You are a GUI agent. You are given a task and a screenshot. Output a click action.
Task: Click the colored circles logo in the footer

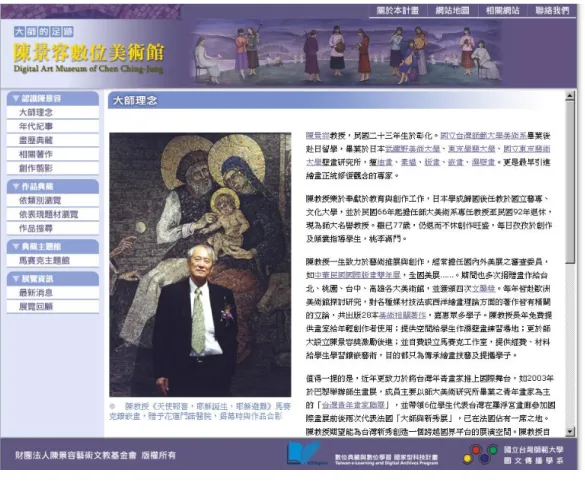(481, 454)
